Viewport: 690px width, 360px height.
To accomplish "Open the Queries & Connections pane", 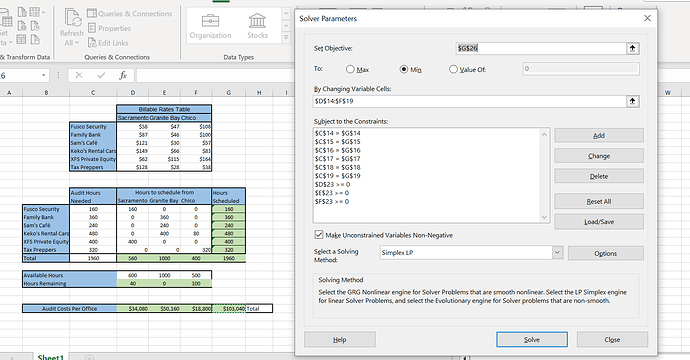I will [129, 14].
